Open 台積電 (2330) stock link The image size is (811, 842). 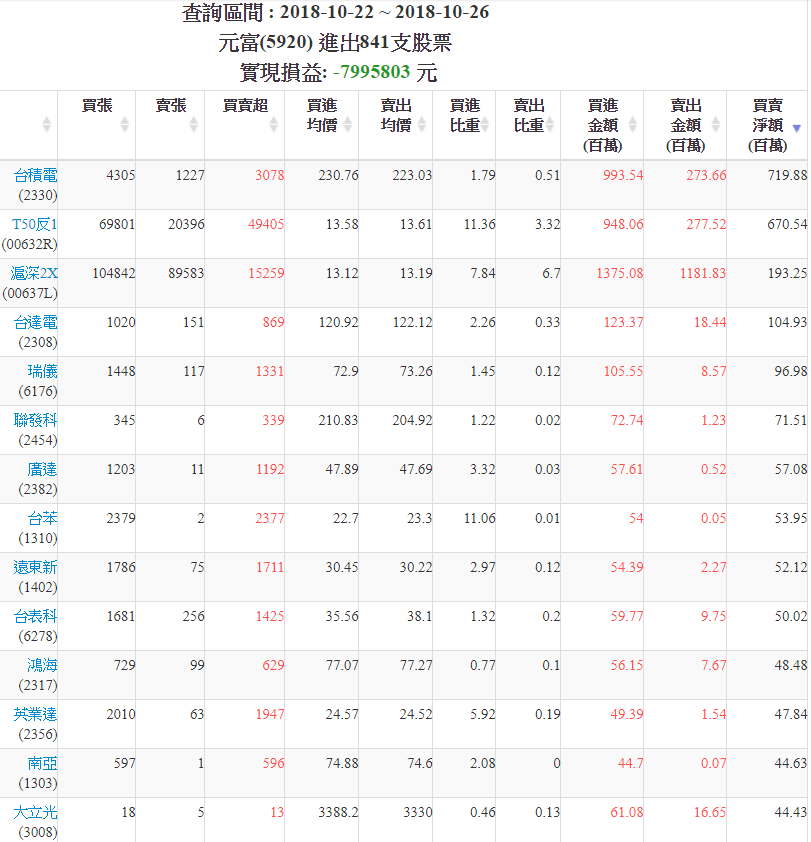pos(36,175)
